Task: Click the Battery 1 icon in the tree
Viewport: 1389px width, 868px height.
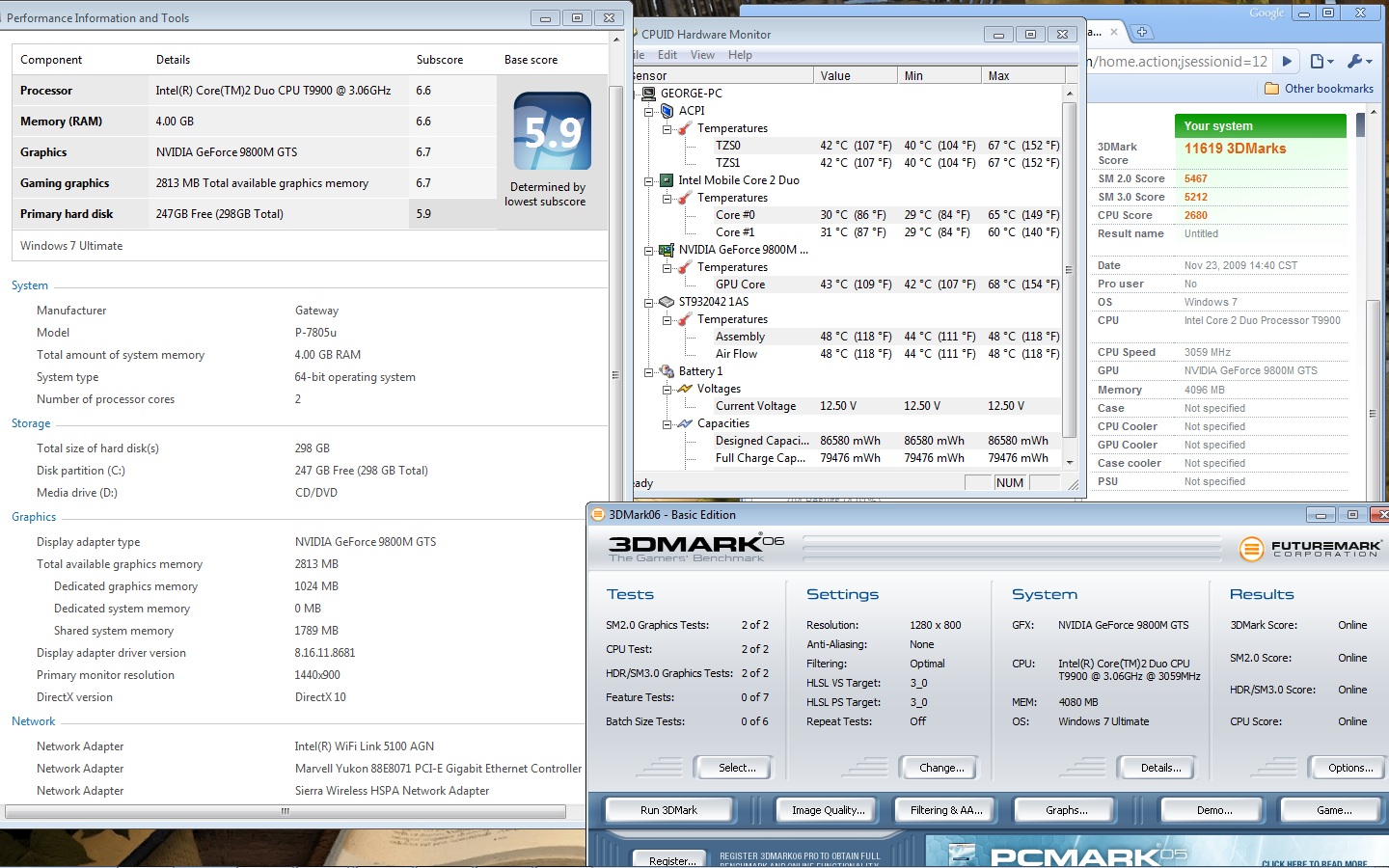Action: click(667, 371)
